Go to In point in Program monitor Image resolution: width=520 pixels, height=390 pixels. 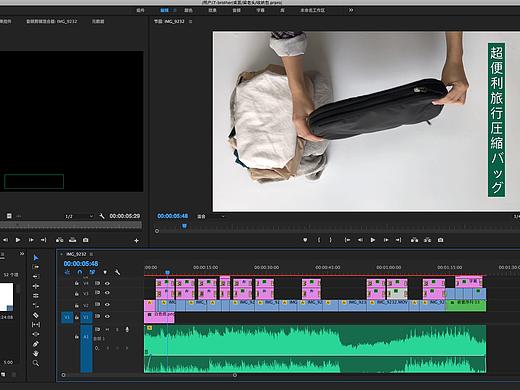click(347, 240)
